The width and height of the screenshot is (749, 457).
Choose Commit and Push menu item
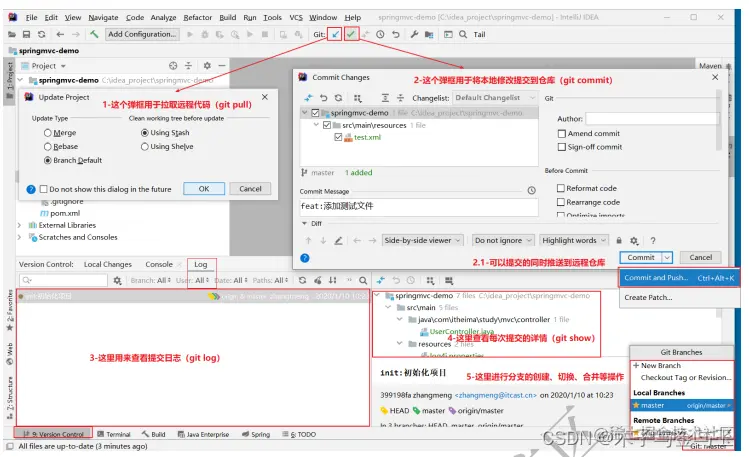tap(679, 277)
